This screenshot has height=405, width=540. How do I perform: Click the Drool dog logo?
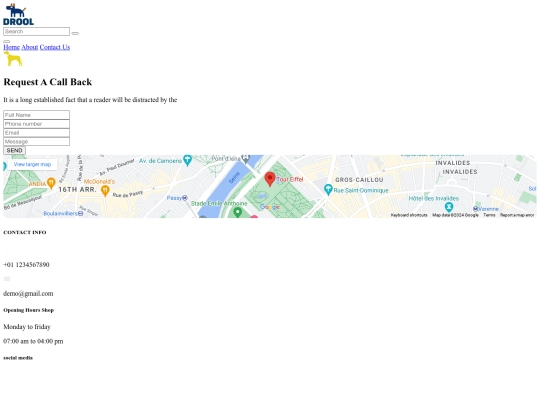[x=19, y=14]
